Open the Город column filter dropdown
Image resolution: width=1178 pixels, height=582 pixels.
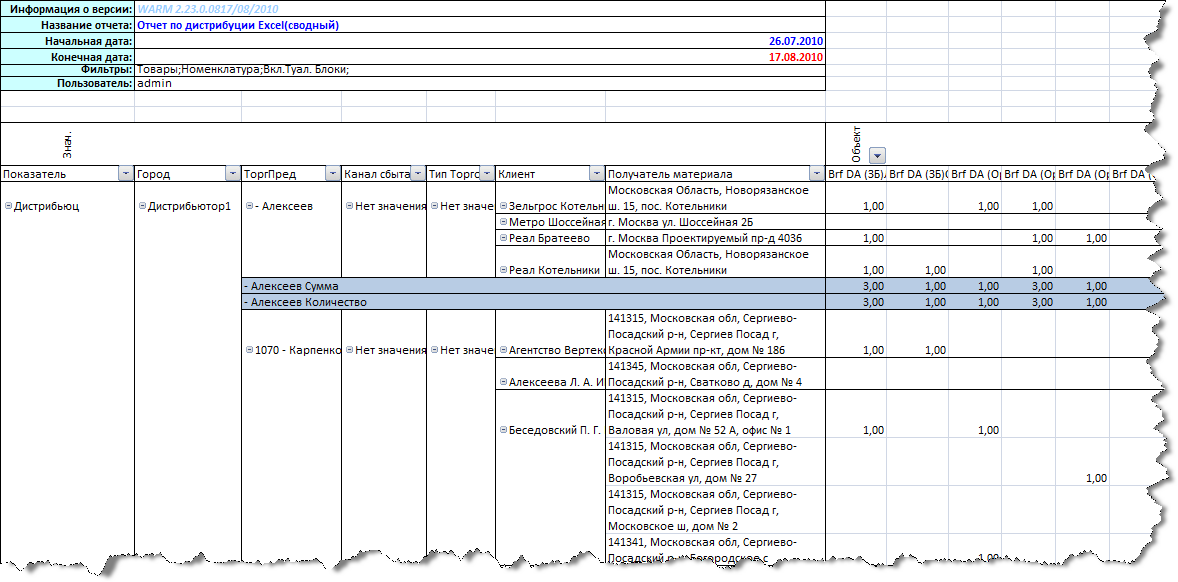(232, 174)
